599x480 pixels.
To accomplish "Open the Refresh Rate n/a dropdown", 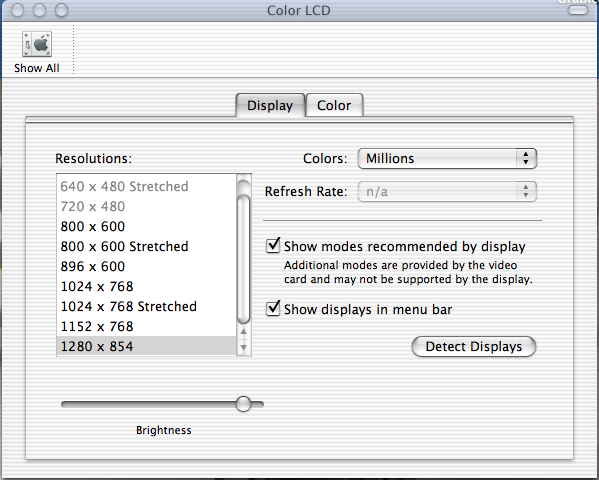I will pos(447,191).
